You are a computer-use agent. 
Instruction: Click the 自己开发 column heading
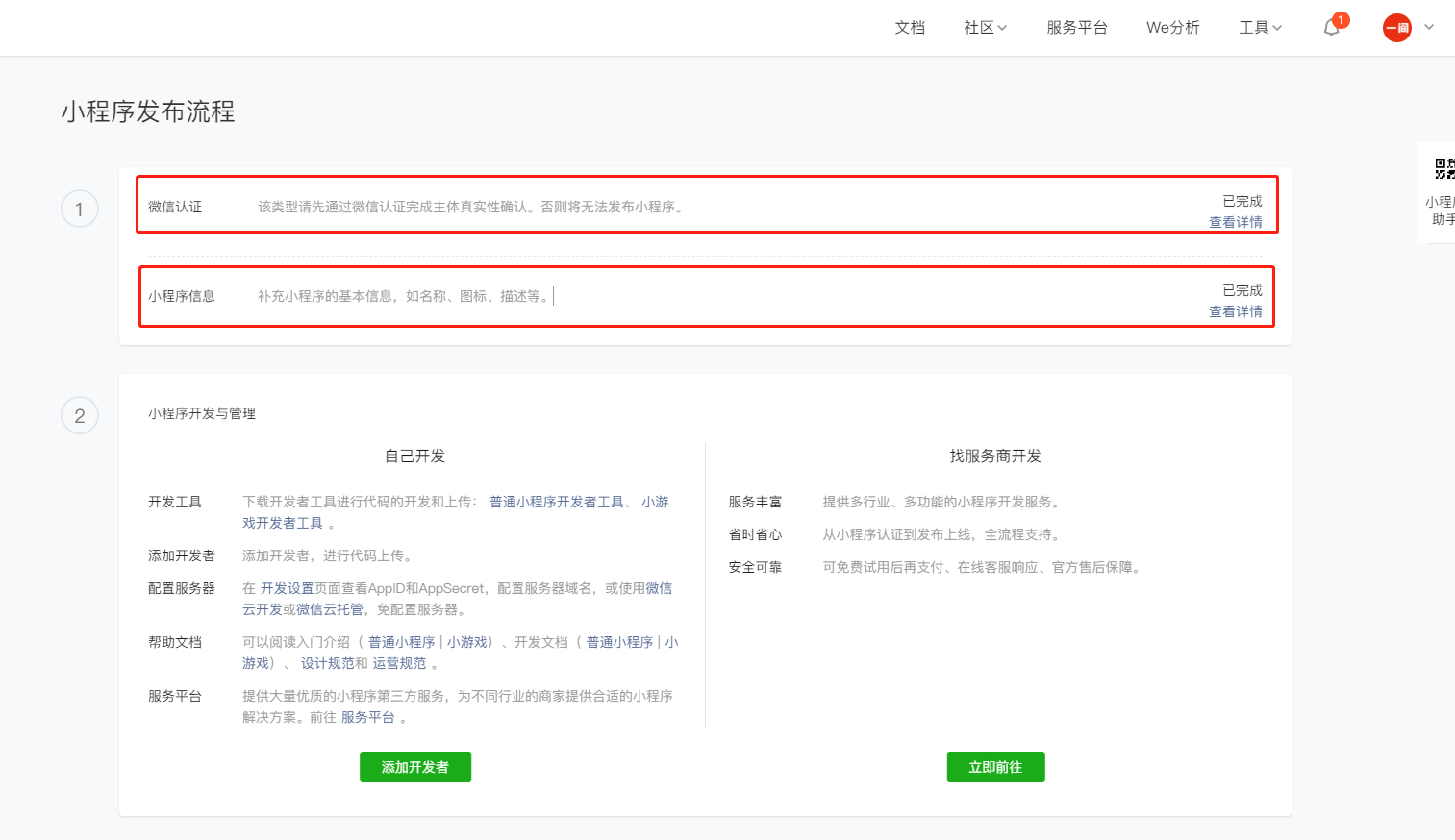[415, 456]
